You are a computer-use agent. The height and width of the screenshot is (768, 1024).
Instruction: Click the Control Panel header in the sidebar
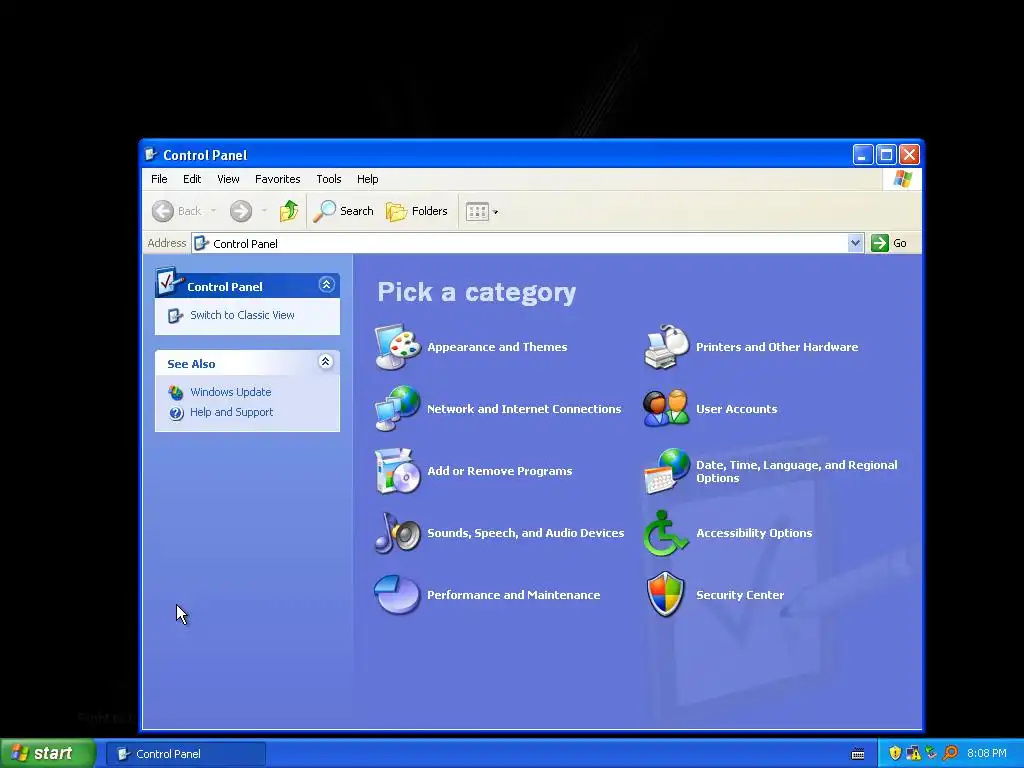point(248,285)
